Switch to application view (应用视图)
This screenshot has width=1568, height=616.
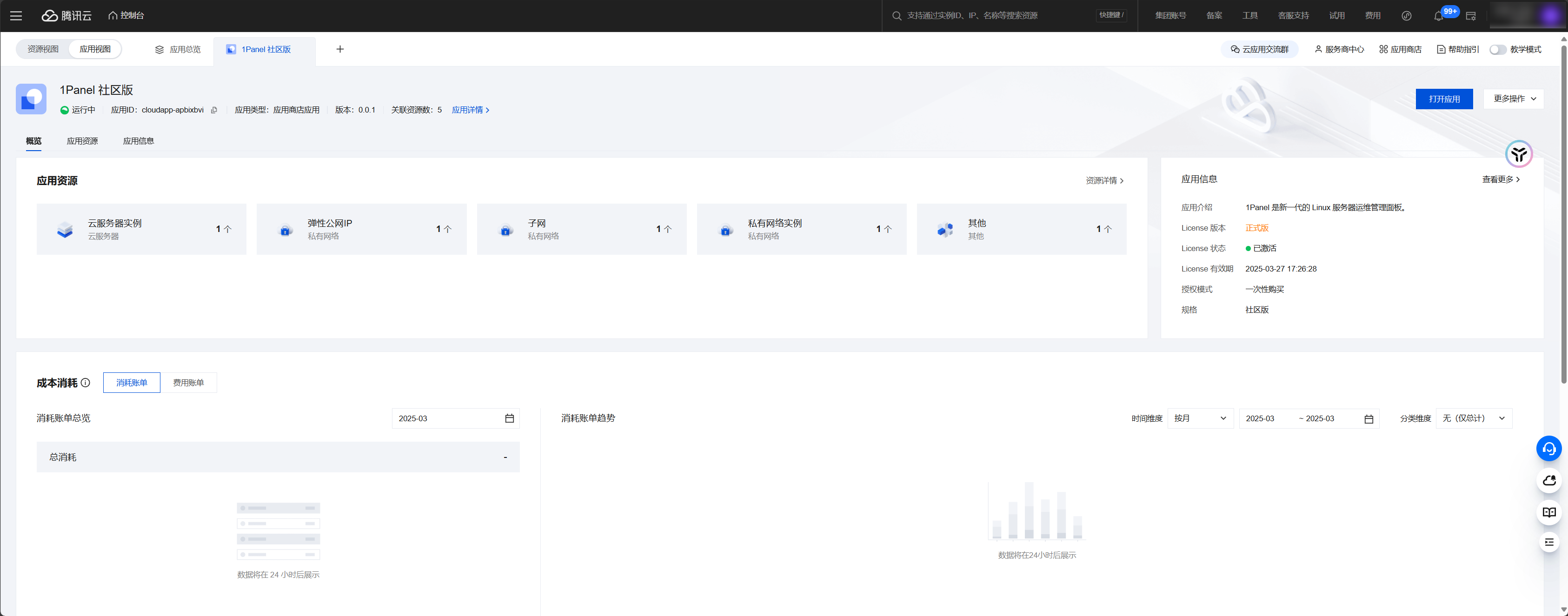coord(95,49)
